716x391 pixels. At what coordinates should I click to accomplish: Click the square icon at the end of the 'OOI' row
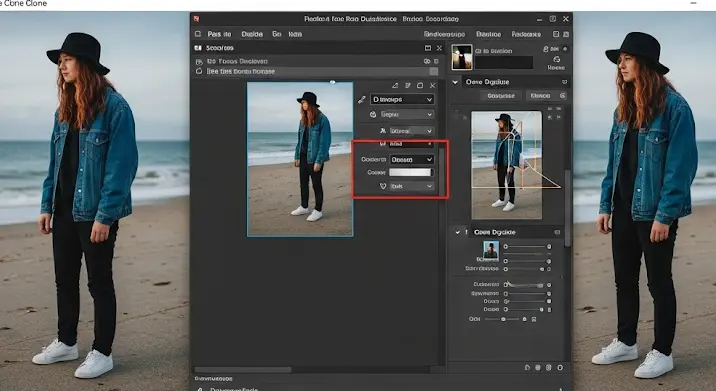(x=534, y=319)
